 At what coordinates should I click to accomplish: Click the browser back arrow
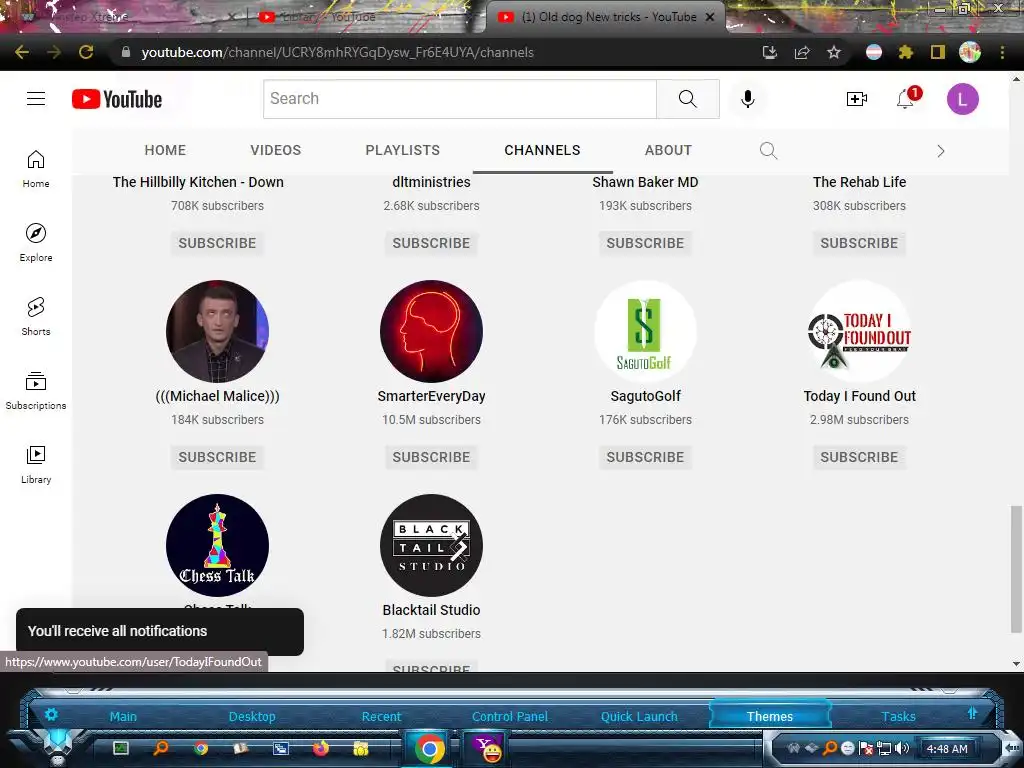pos(22,52)
